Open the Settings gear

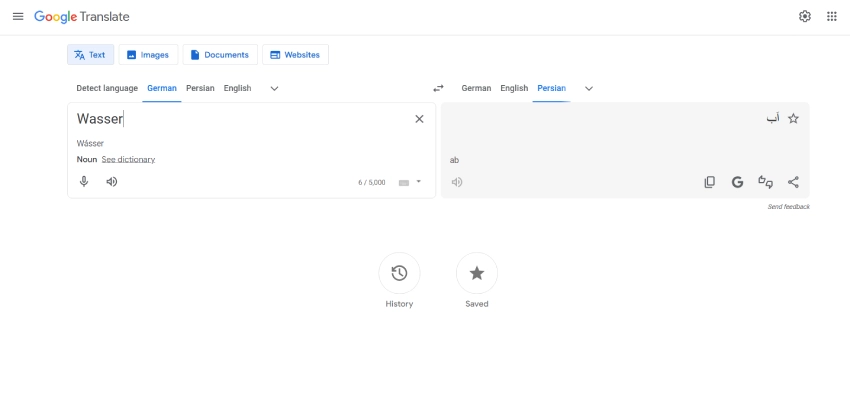pyautogui.click(x=805, y=17)
